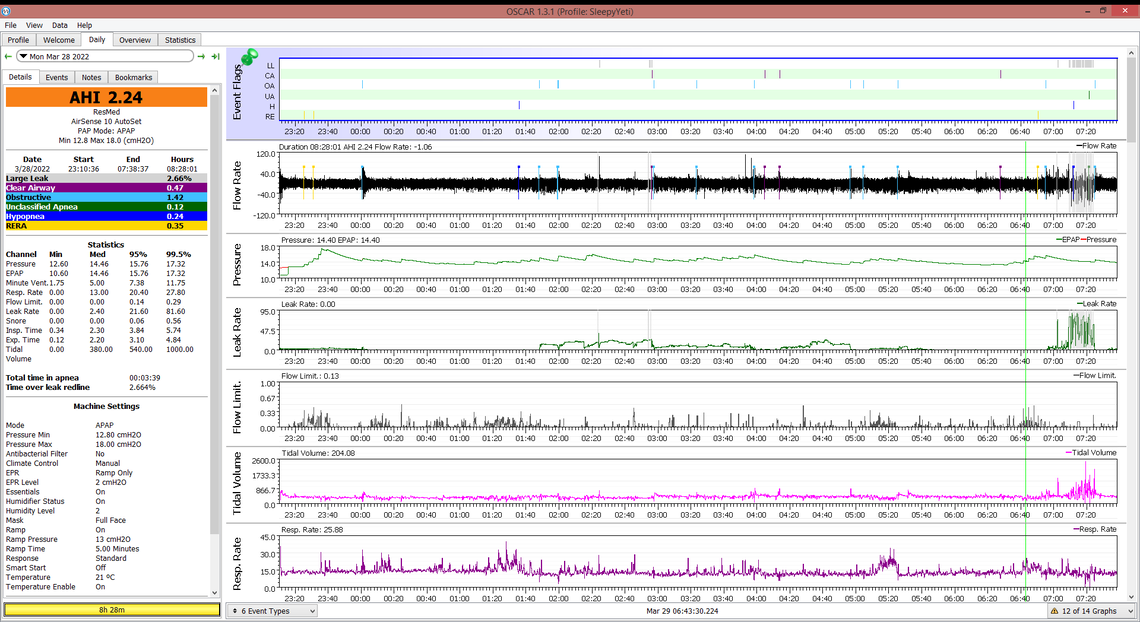Screen dimensions: 1140x622
Task: Click the Hypopnea blue row
Action: coord(106,216)
